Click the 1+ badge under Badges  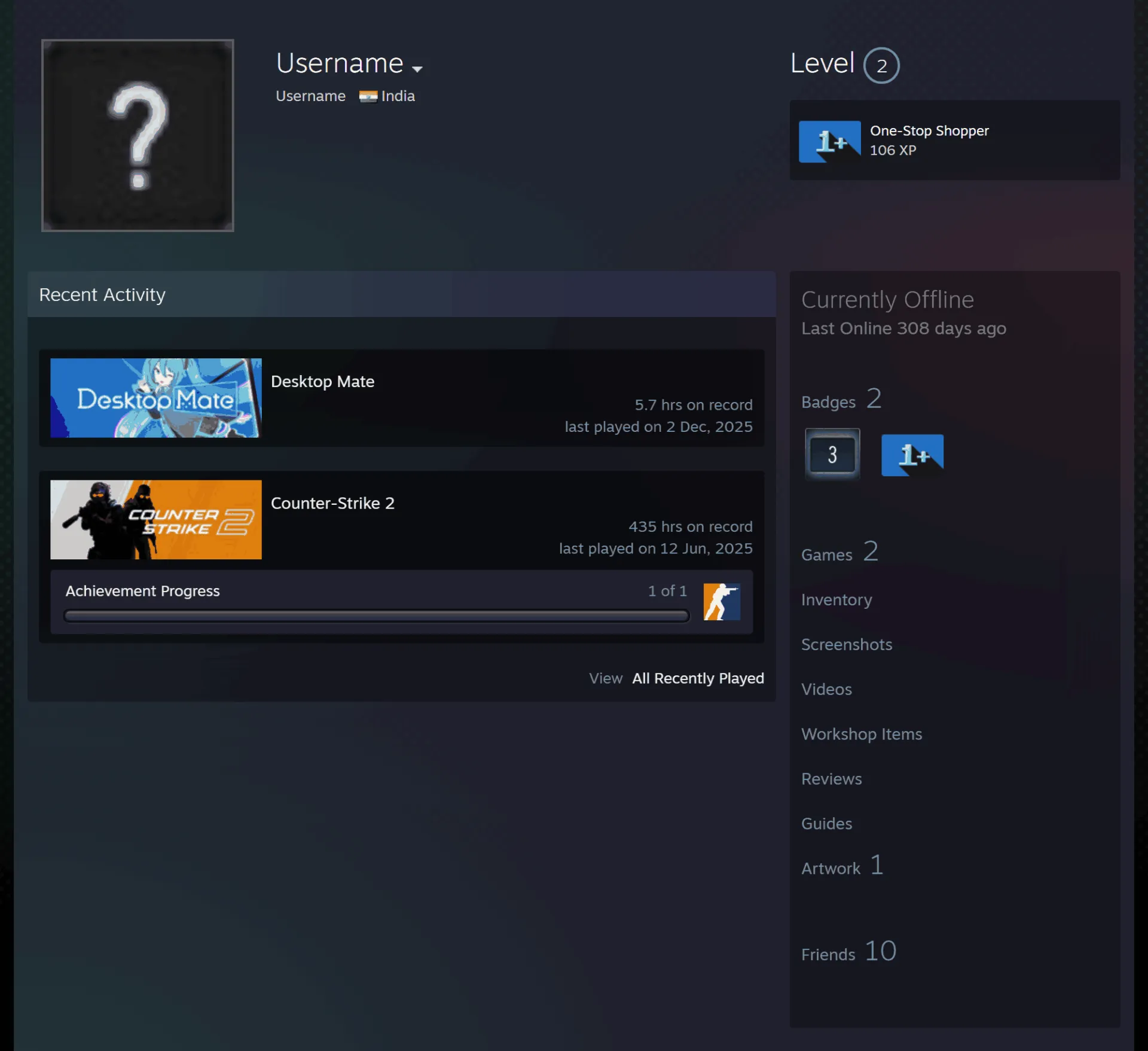click(912, 455)
